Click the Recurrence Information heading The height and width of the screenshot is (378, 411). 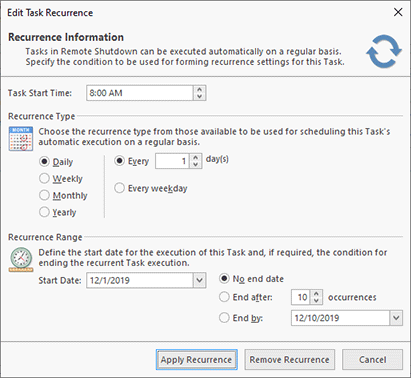(x=66, y=37)
